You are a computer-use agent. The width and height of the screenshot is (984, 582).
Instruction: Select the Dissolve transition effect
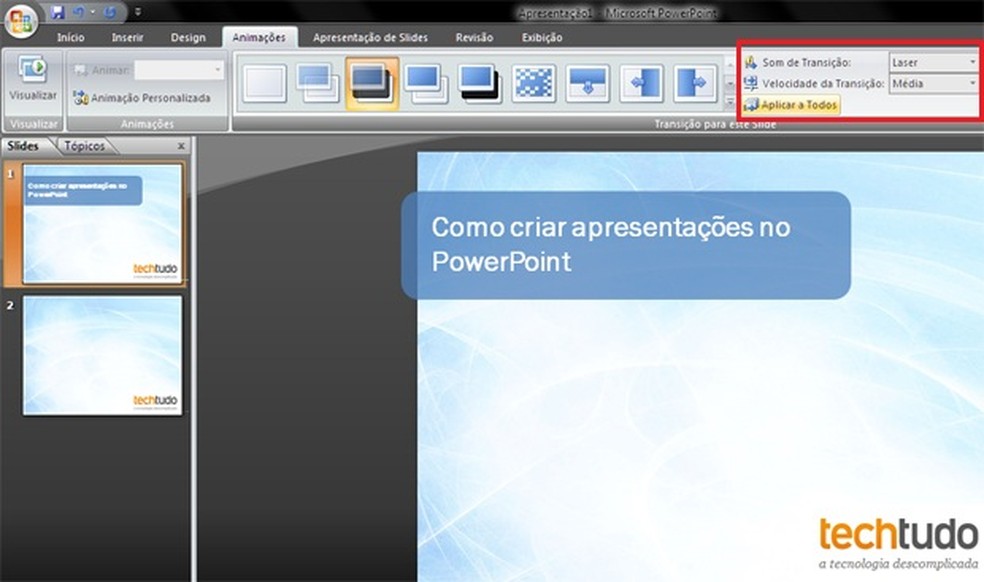point(534,85)
